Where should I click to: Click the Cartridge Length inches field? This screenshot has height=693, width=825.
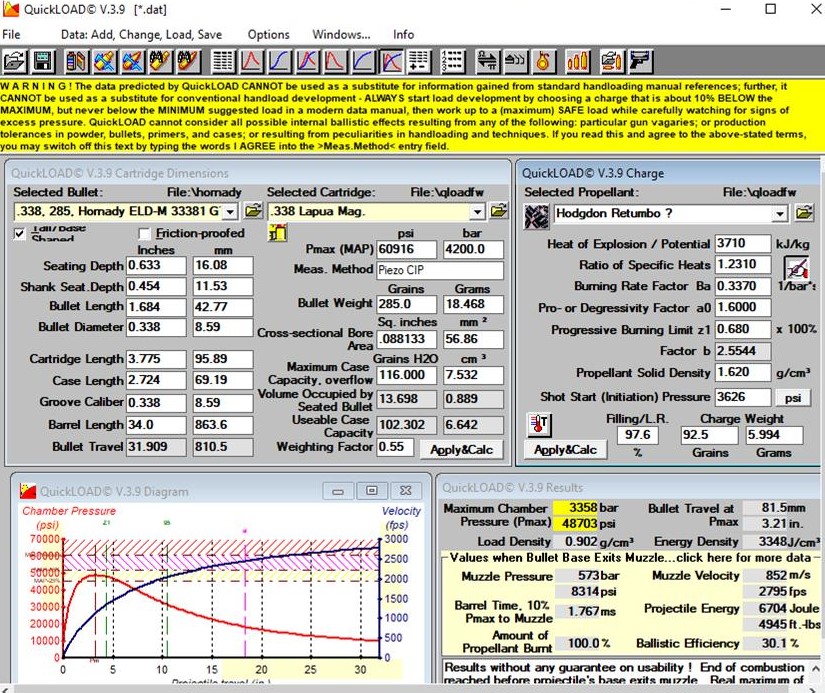click(x=156, y=359)
